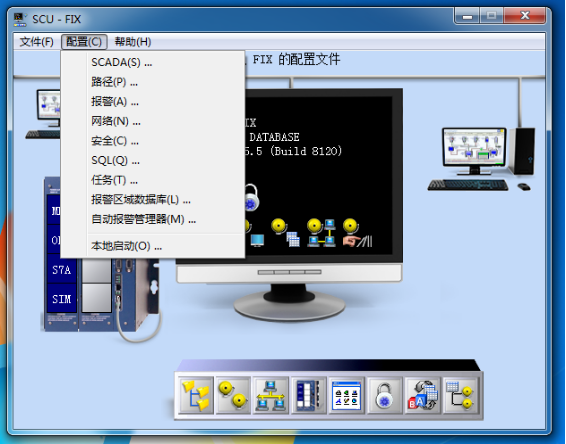Open the SCADA(S) configuration entry
The width and height of the screenshot is (566, 444).
(x=153, y=62)
